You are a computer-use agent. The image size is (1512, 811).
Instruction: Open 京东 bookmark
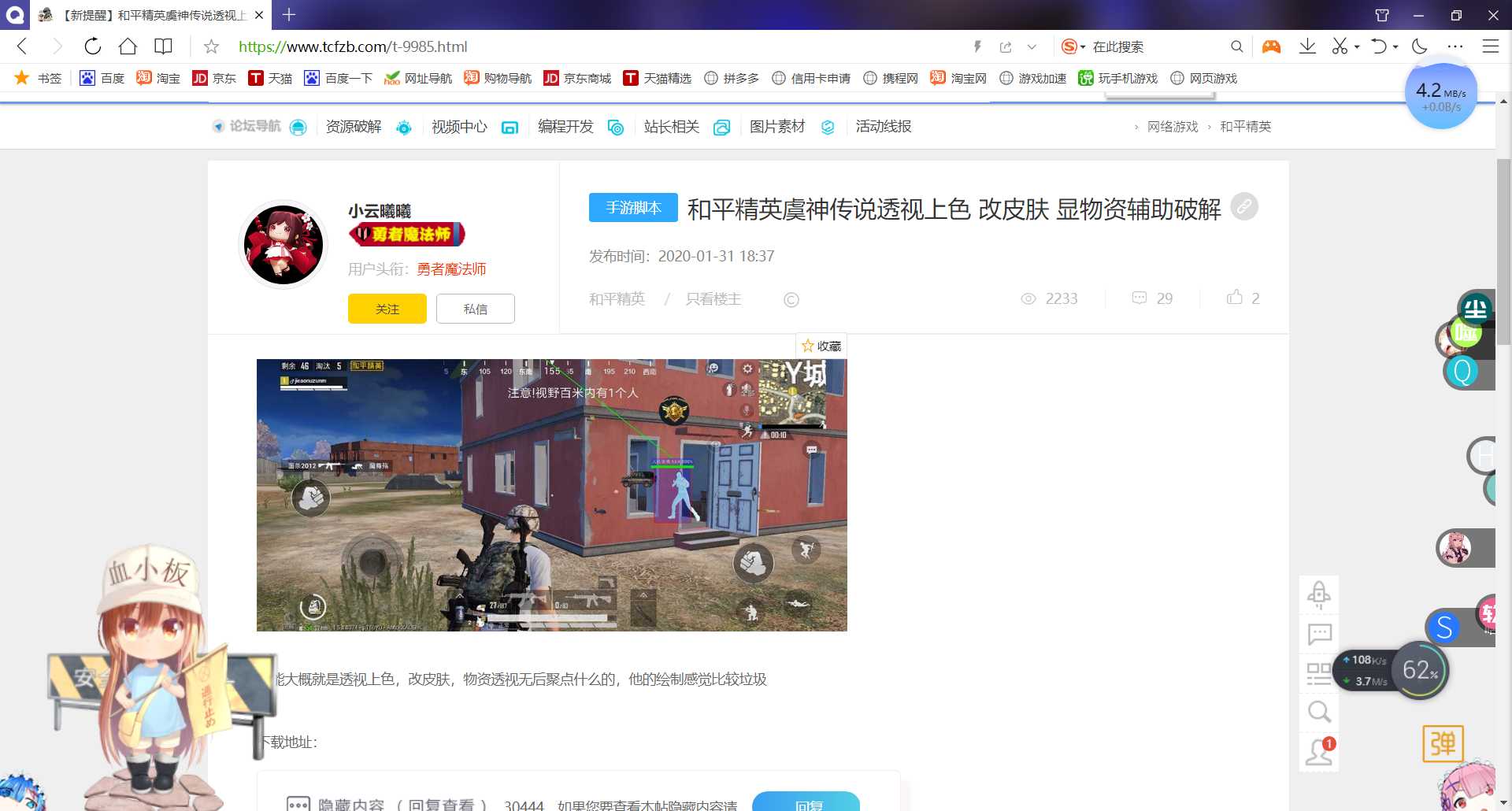point(214,78)
